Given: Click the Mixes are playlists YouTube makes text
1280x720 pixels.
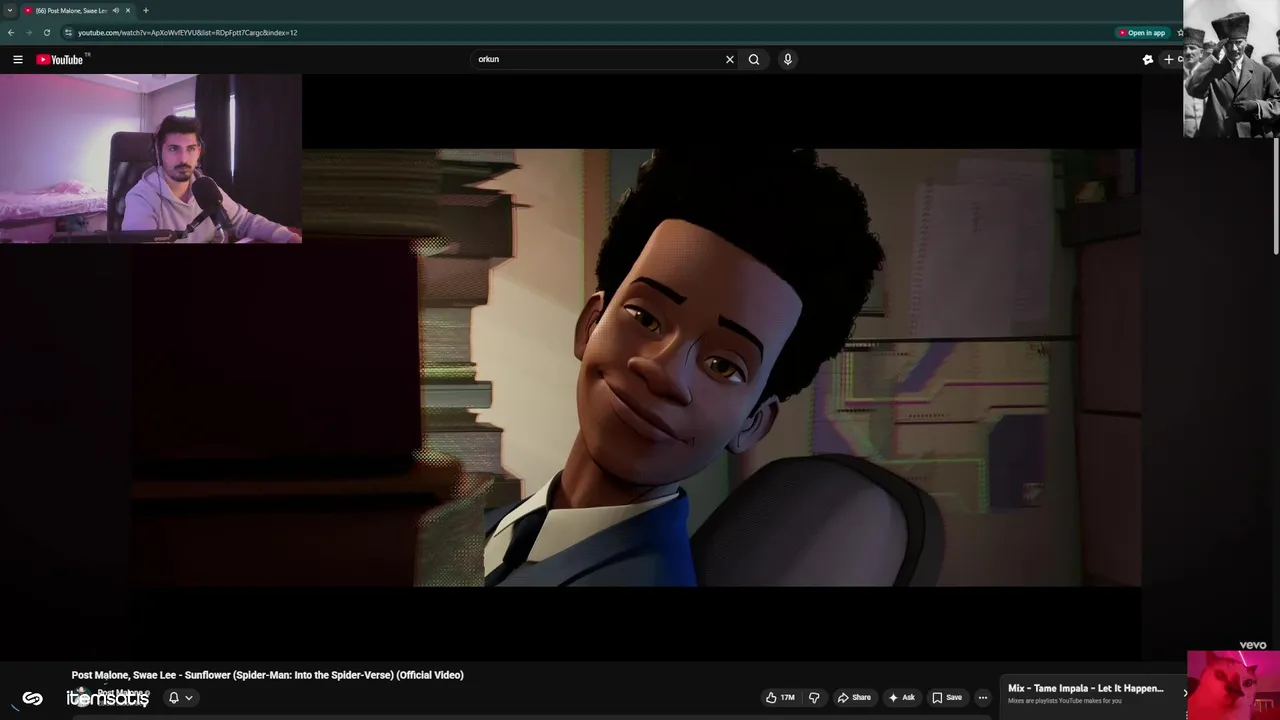Looking at the screenshot, I should [1065, 701].
